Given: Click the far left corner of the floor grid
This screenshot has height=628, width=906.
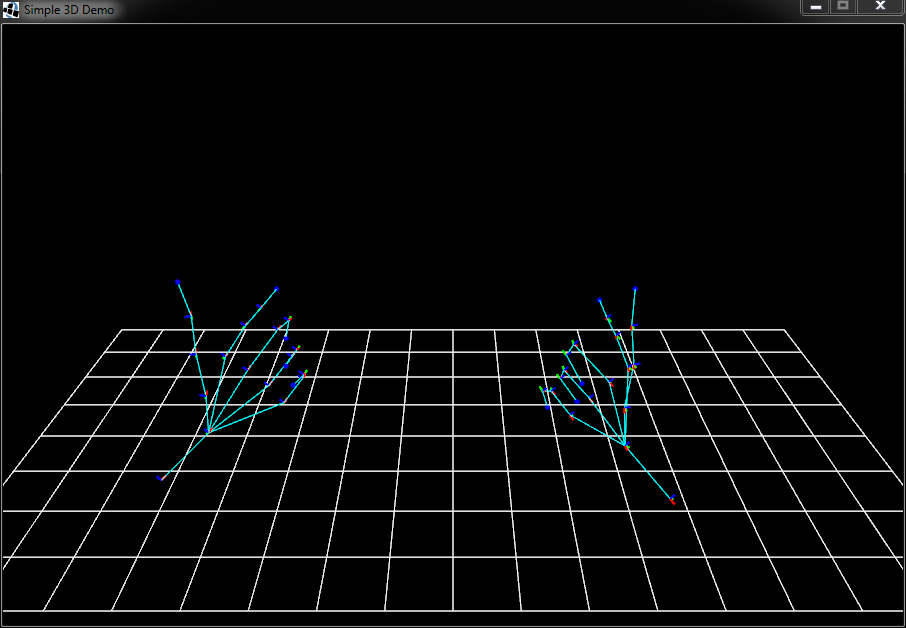Looking at the screenshot, I should point(122,330).
